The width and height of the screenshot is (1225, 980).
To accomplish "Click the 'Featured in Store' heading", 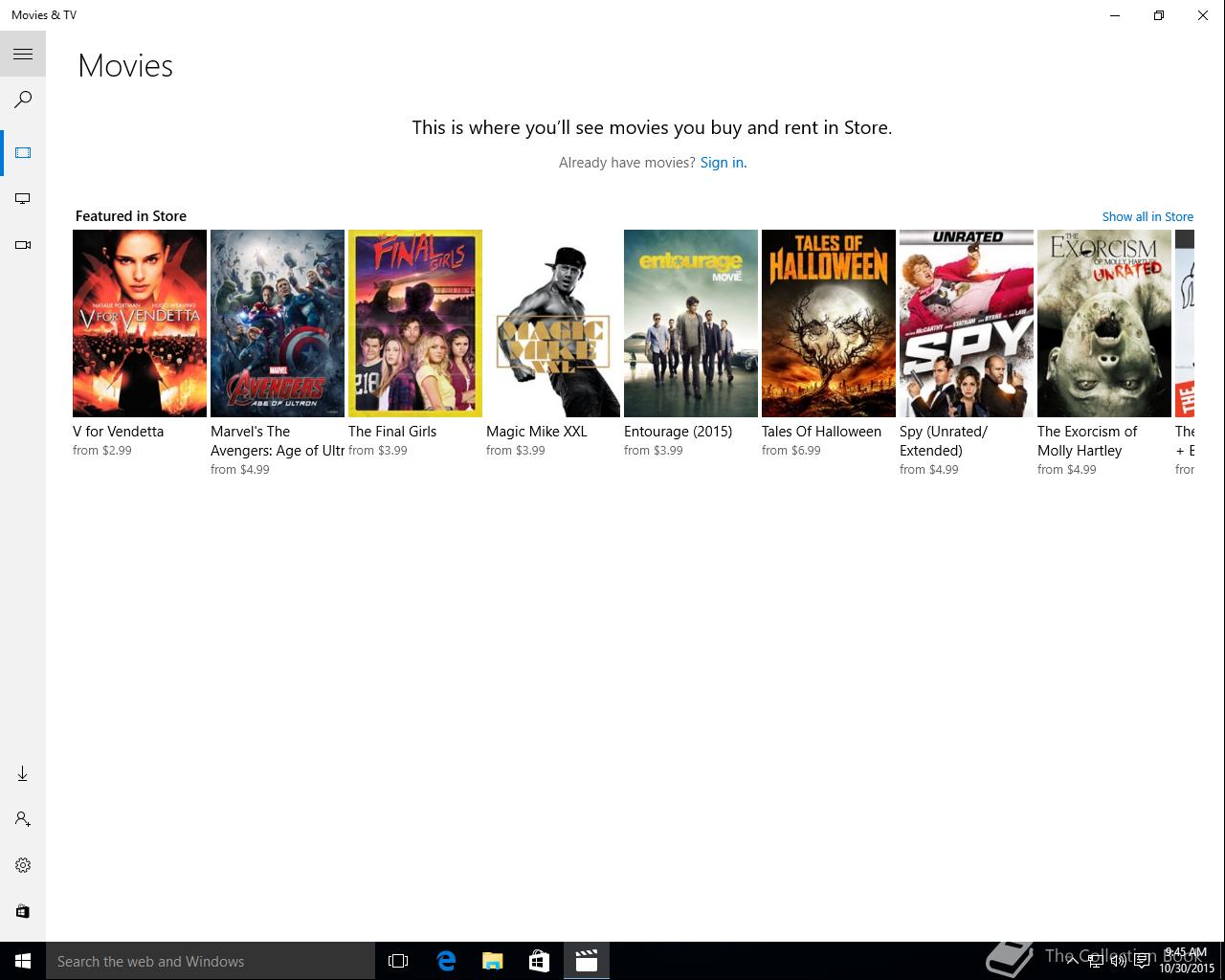I will tap(131, 216).
